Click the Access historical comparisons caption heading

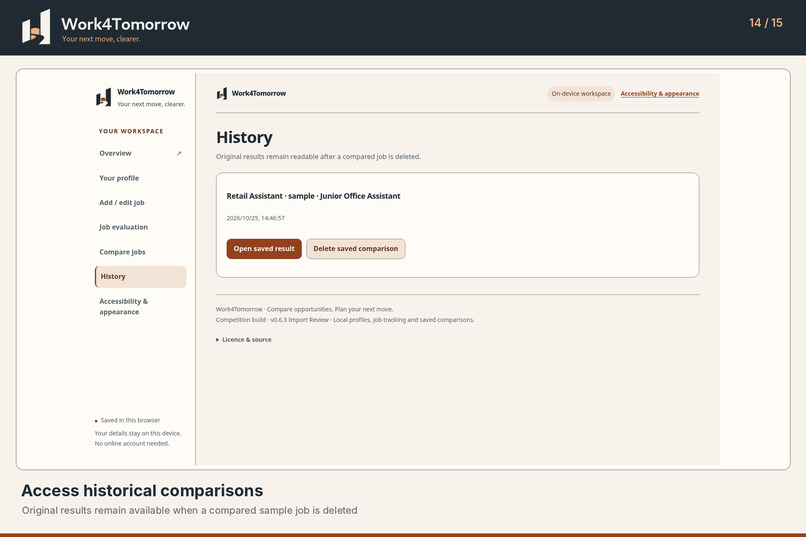(x=142, y=491)
